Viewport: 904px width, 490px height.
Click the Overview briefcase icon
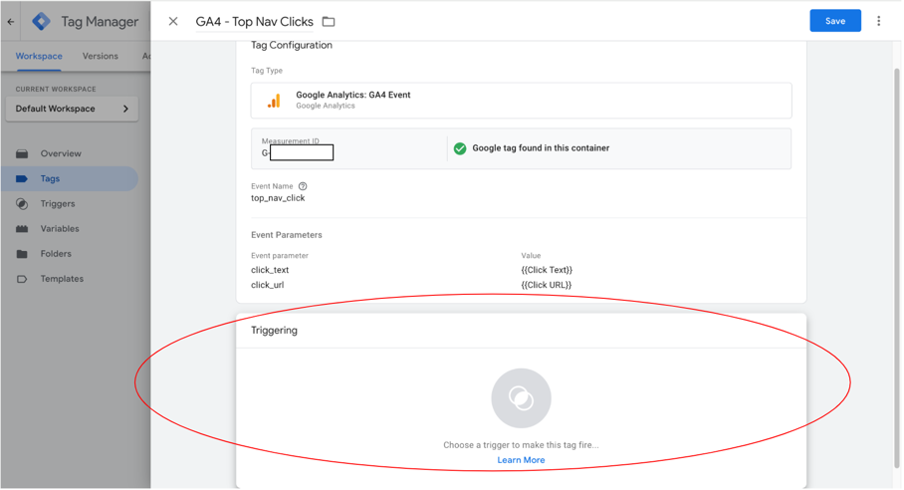22,153
